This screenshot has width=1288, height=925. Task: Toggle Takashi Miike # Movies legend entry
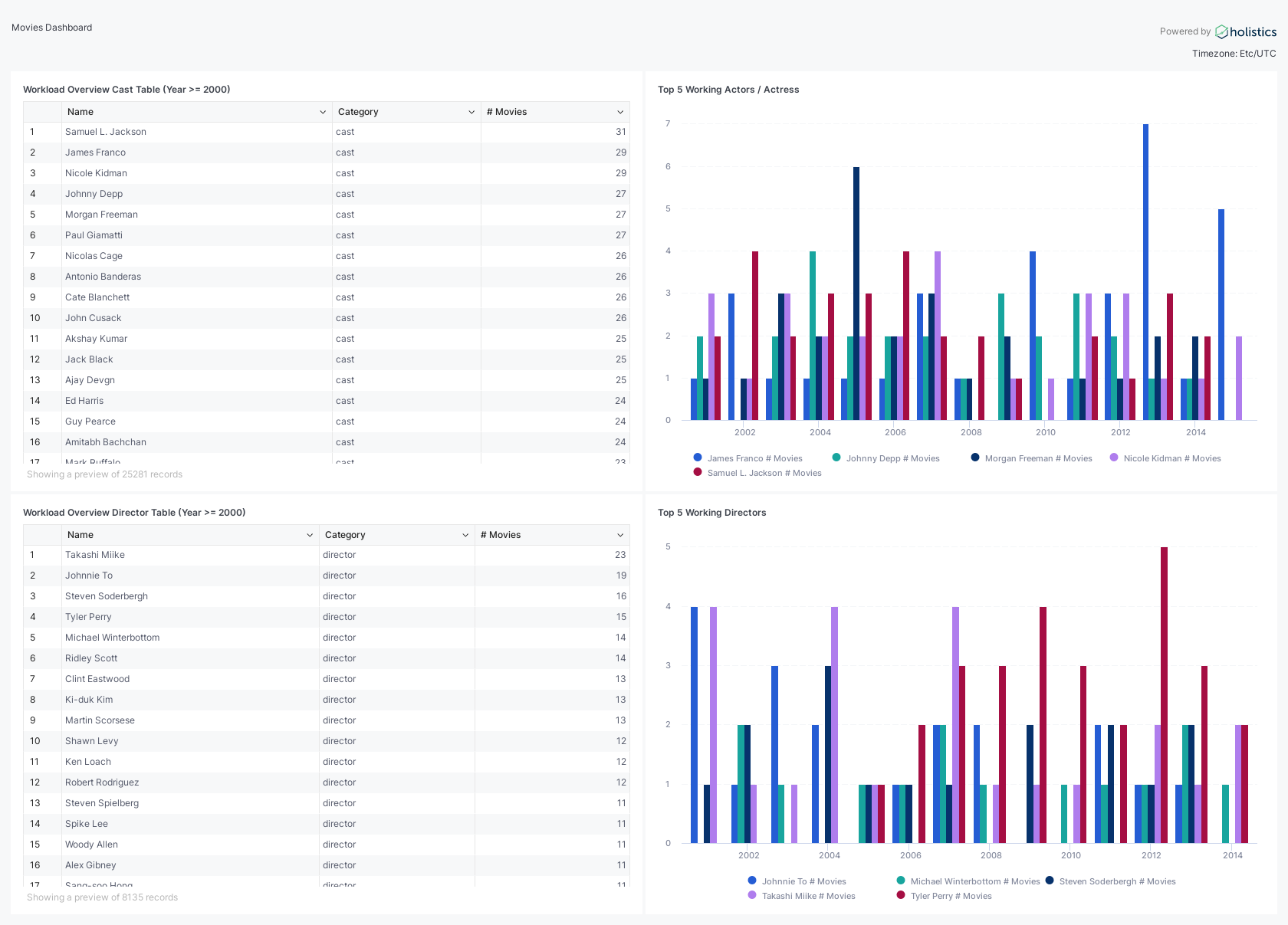click(802, 896)
